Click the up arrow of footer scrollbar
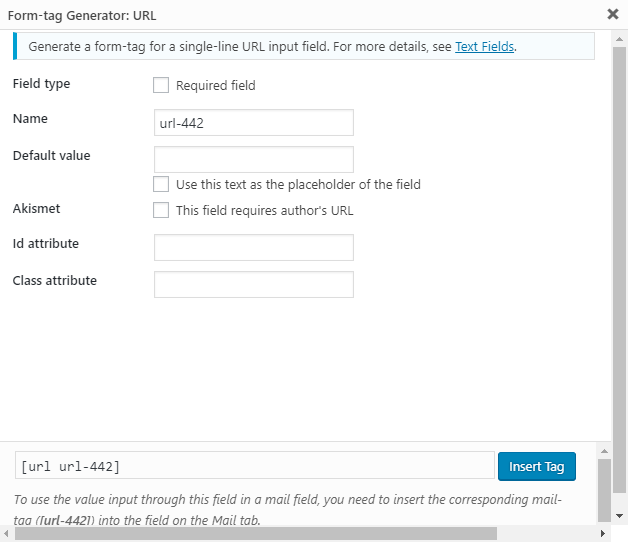The image size is (628, 542). pyautogui.click(x=604, y=450)
